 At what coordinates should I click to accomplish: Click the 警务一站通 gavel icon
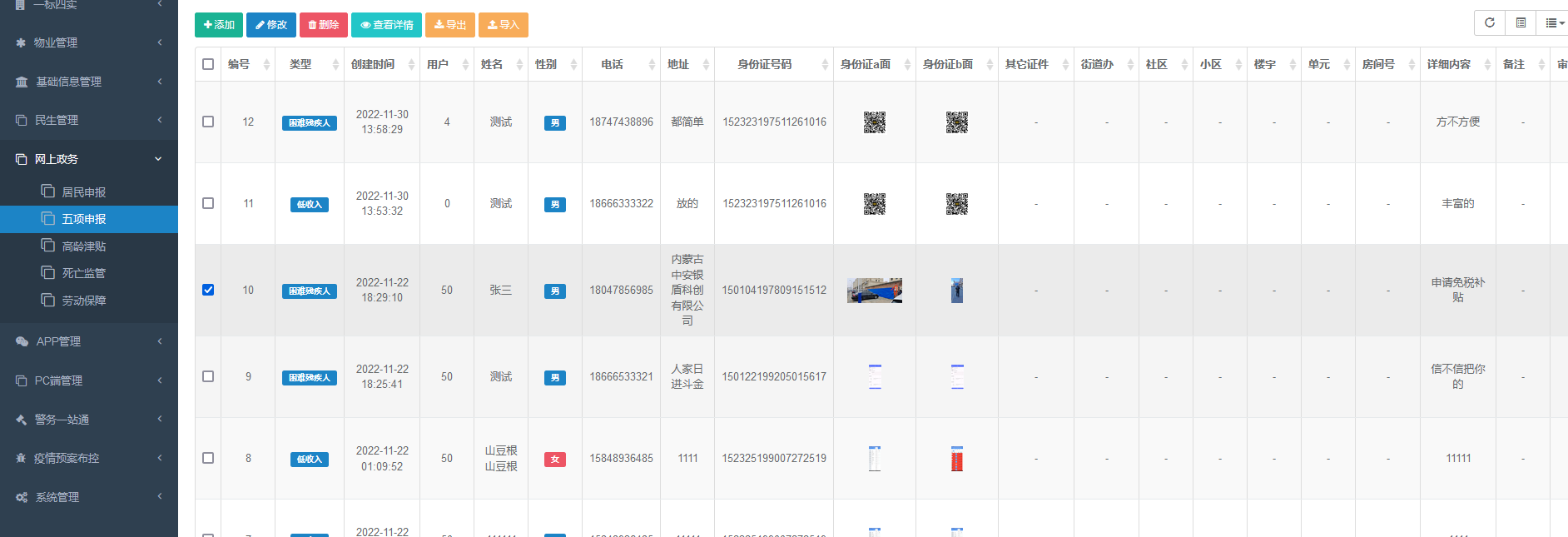pos(21,420)
